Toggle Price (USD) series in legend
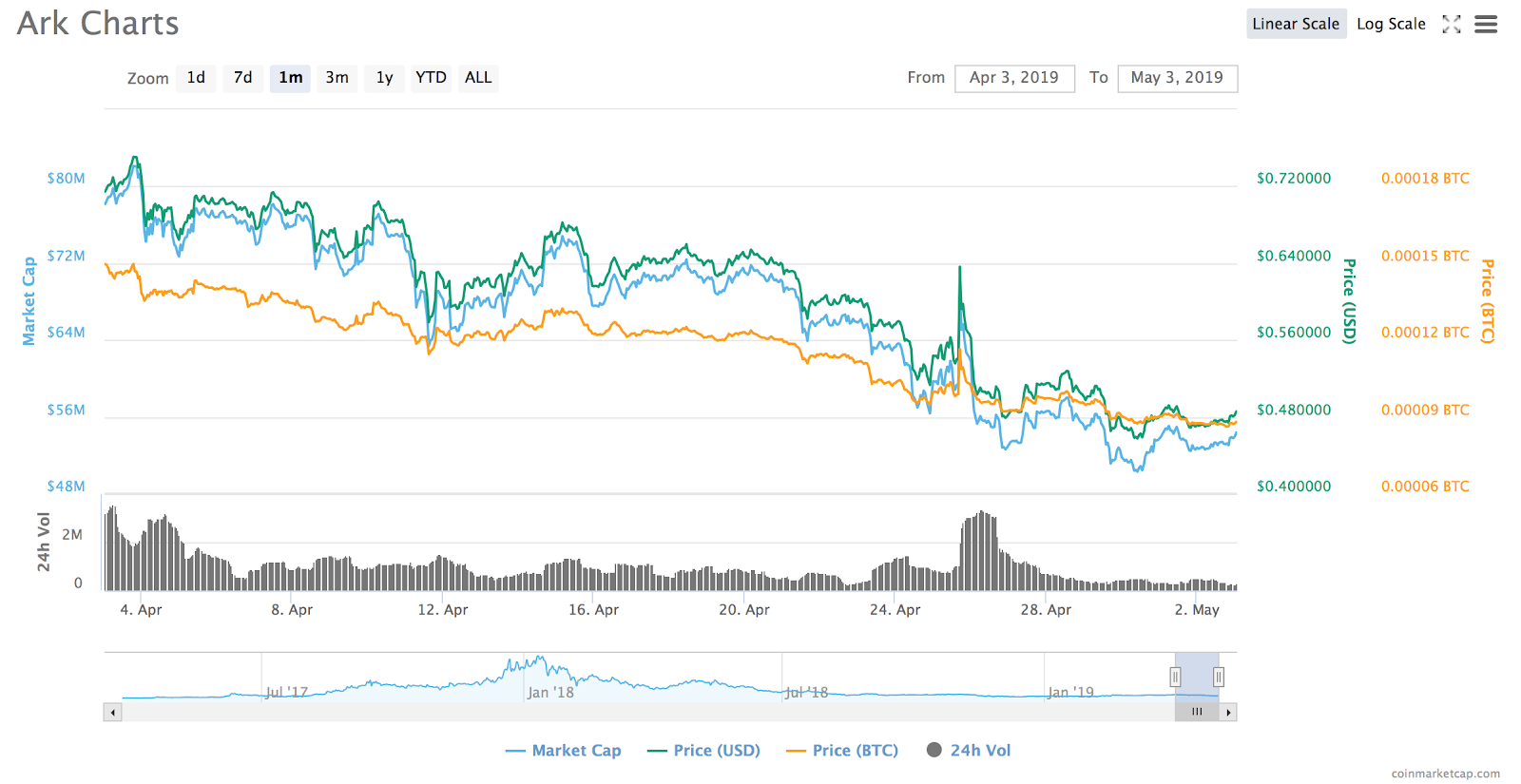 pyautogui.click(x=703, y=751)
